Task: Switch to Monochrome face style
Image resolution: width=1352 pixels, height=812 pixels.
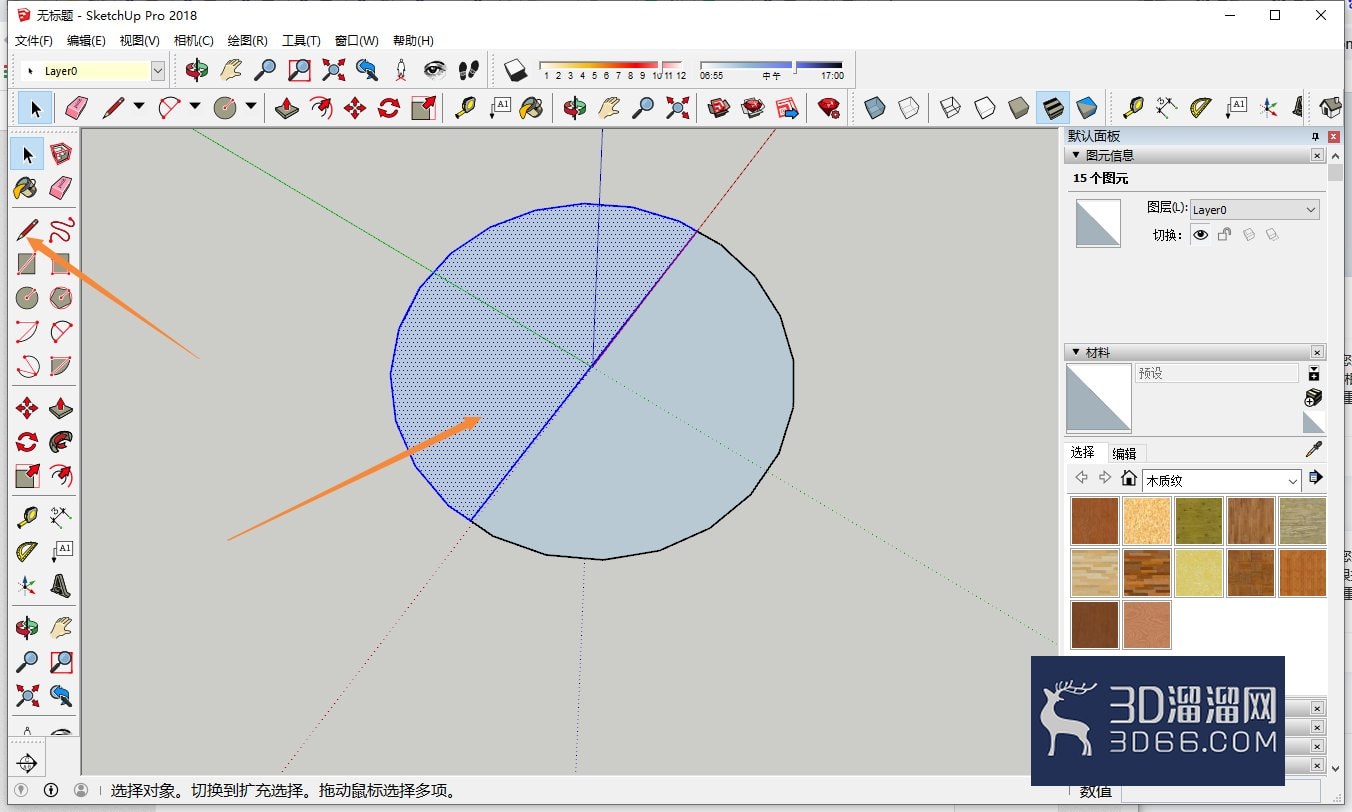Action: point(1087,107)
